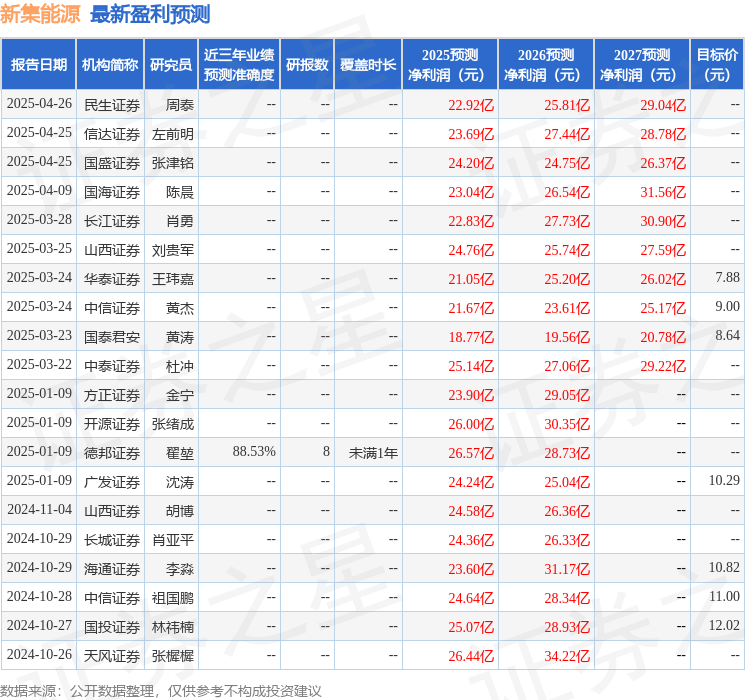Image resolution: width=745 pixels, height=700 pixels.
Task: Select 开源证券 institution cell
Action: click(112, 424)
